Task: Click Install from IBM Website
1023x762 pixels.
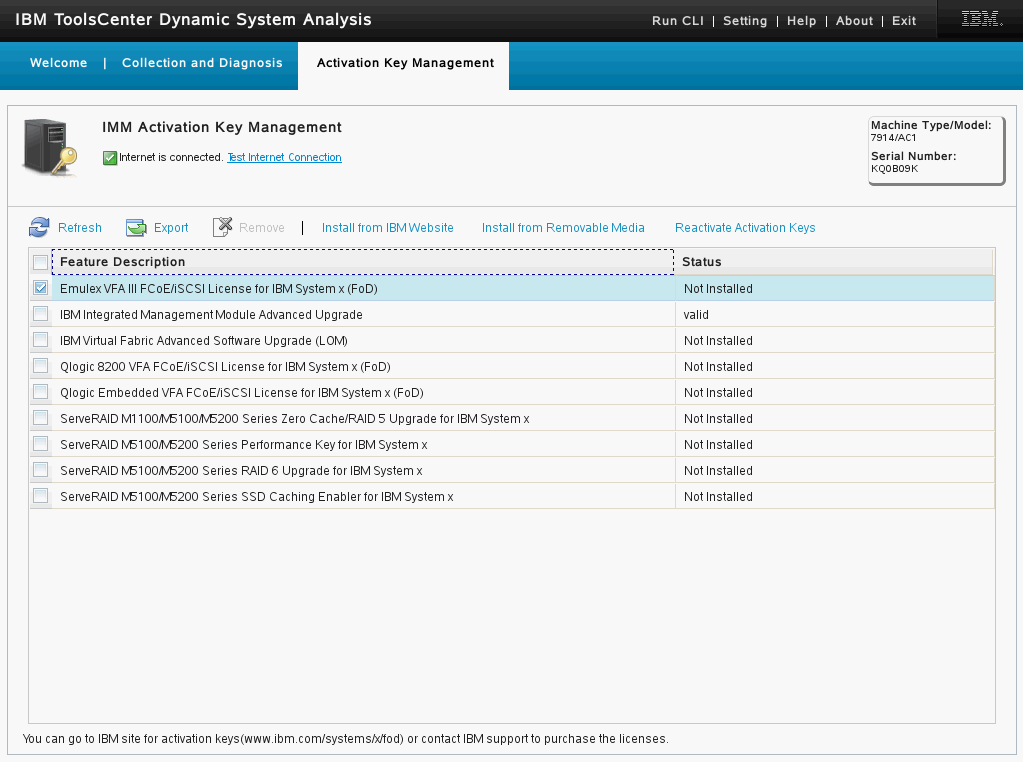Action: tap(387, 228)
